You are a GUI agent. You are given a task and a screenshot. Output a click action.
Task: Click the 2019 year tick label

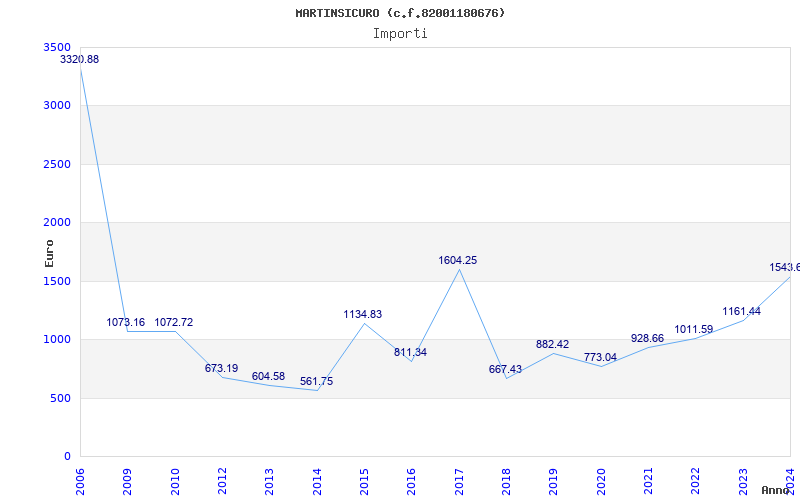point(554,481)
